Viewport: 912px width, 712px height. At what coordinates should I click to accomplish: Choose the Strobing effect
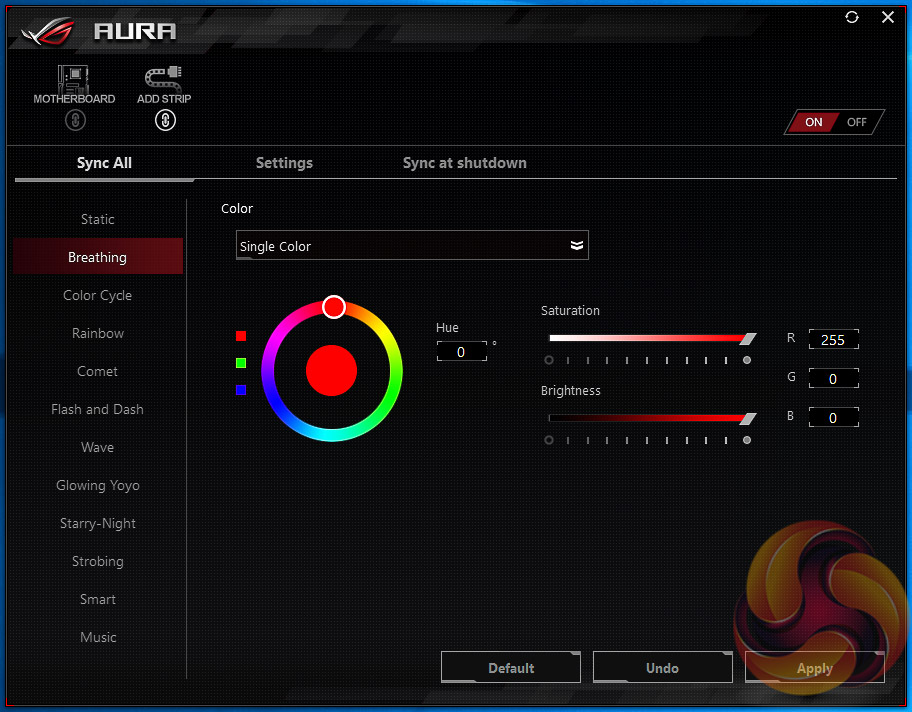click(98, 561)
